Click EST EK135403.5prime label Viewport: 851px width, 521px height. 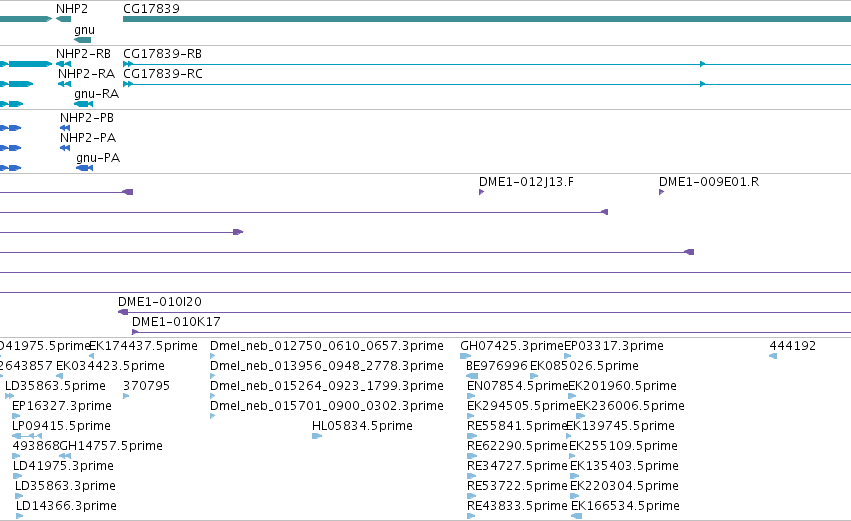[625, 466]
